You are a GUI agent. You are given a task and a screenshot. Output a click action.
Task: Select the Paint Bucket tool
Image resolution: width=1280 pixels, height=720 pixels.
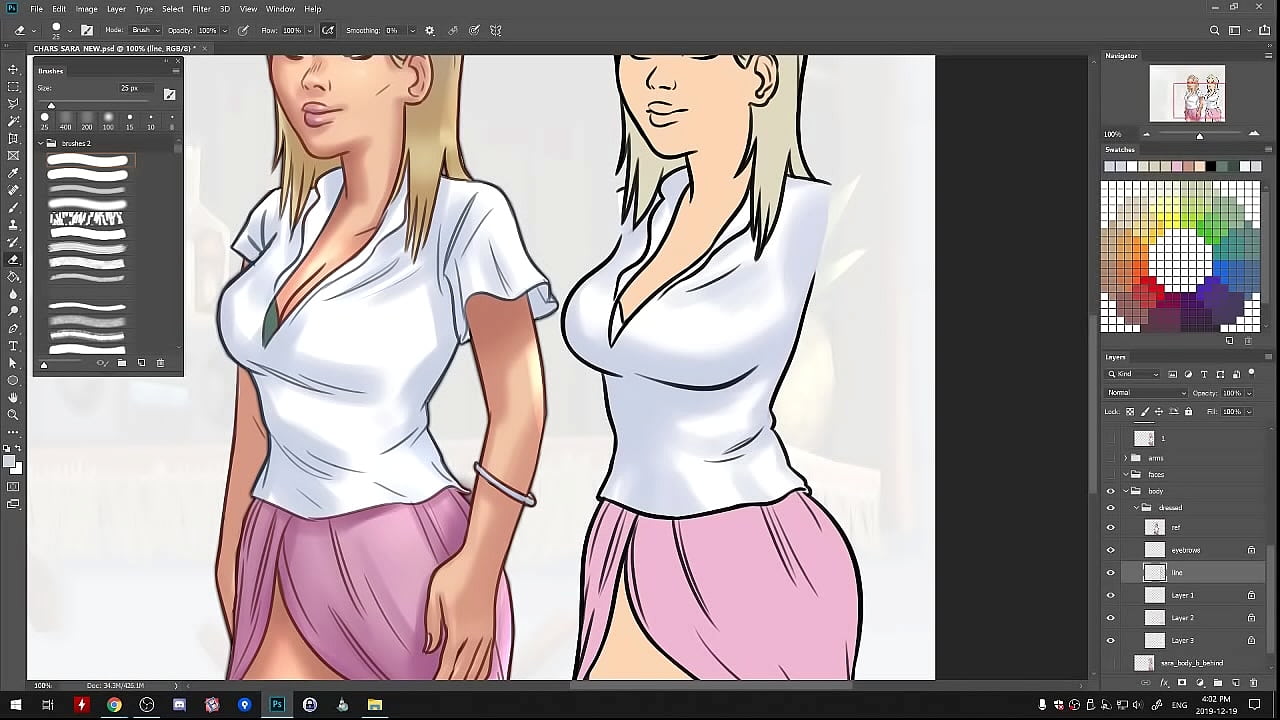pyautogui.click(x=13, y=277)
